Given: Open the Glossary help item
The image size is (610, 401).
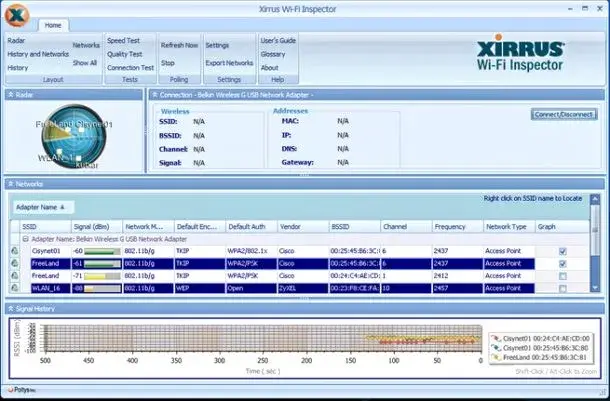Looking at the screenshot, I should click(x=273, y=54).
